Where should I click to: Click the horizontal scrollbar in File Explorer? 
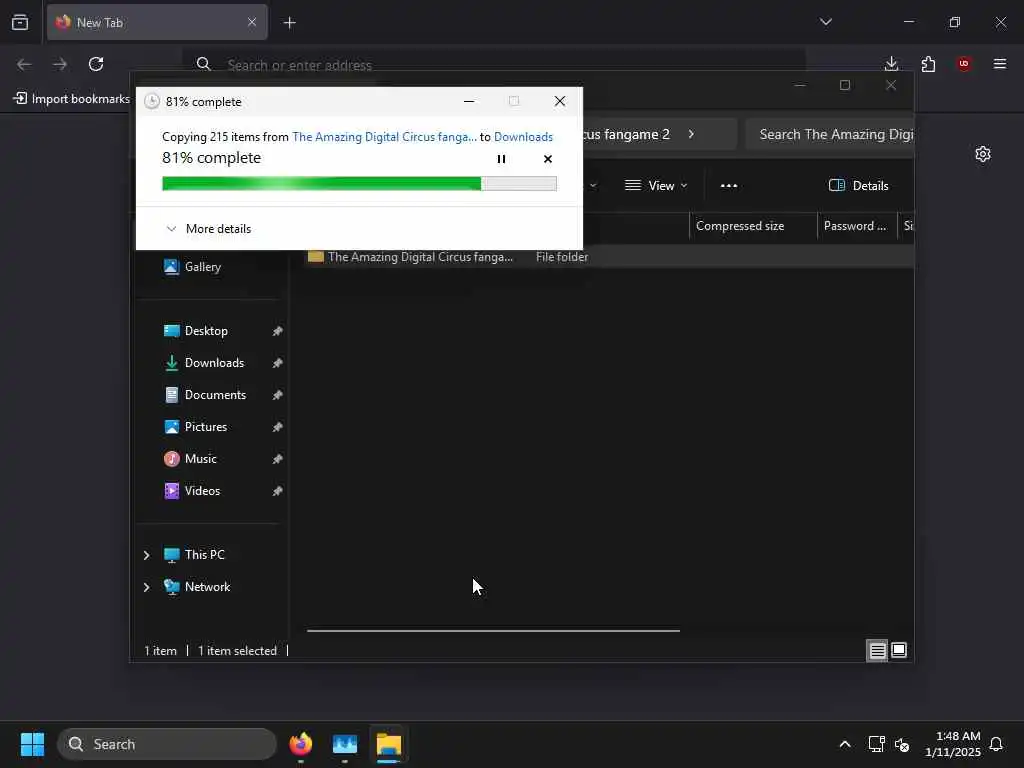pos(493,631)
